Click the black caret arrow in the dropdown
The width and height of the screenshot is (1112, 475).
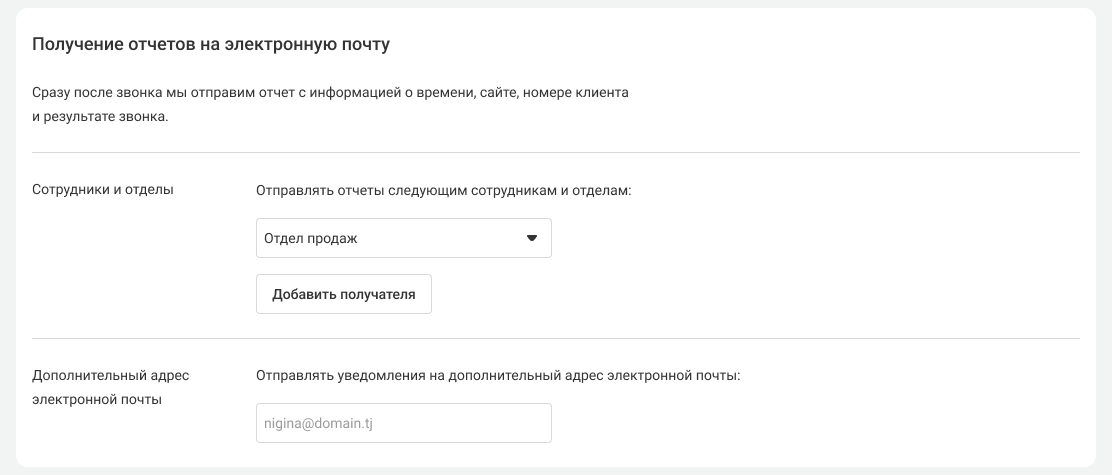[x=532, y=238]
